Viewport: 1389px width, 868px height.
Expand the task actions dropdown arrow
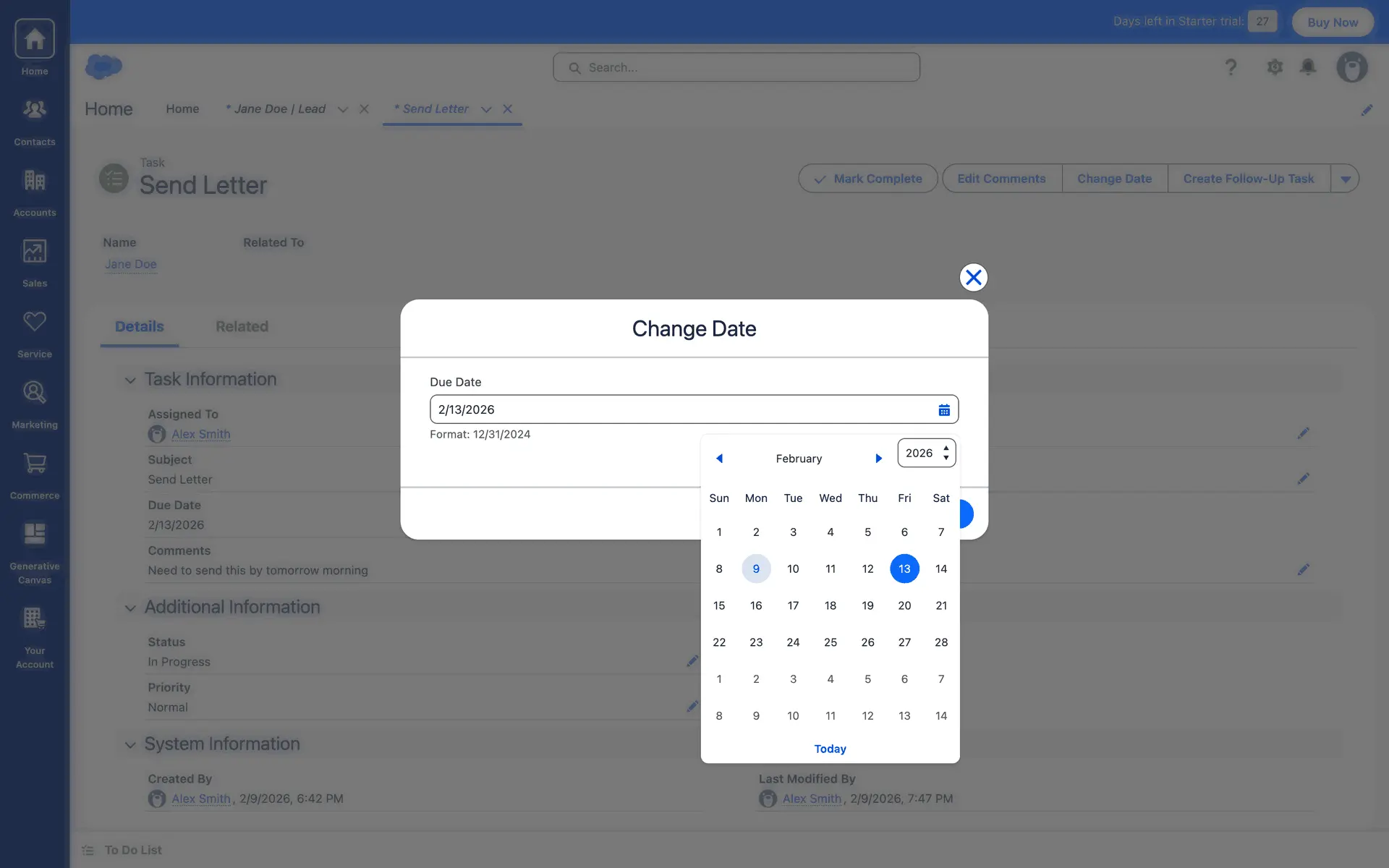click(1345, 179)
